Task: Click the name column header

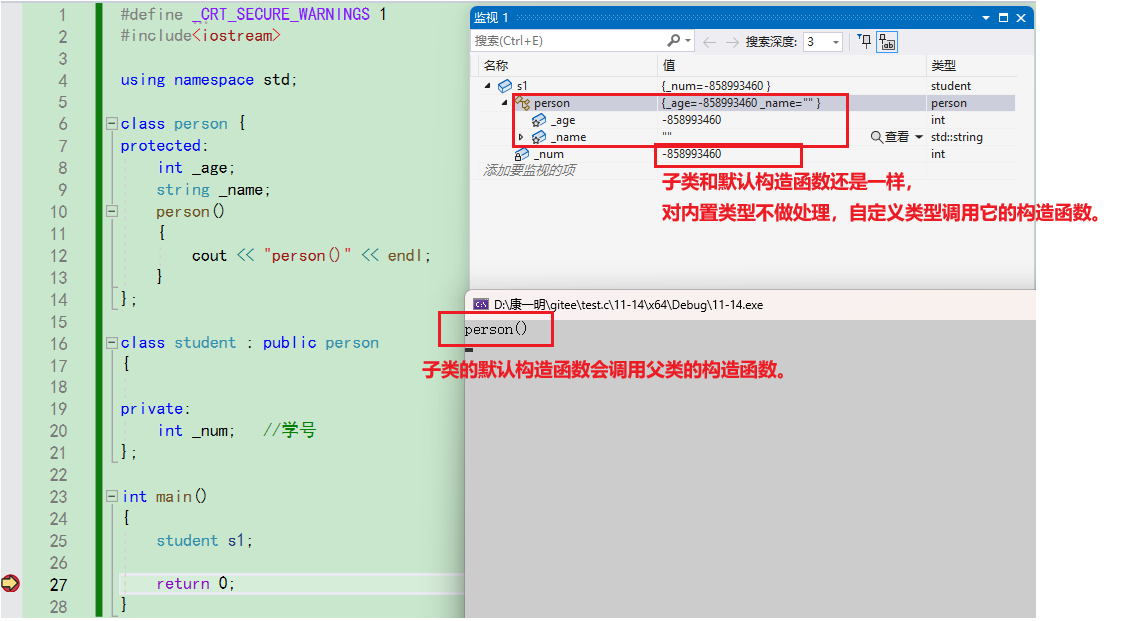Action: 496,66
